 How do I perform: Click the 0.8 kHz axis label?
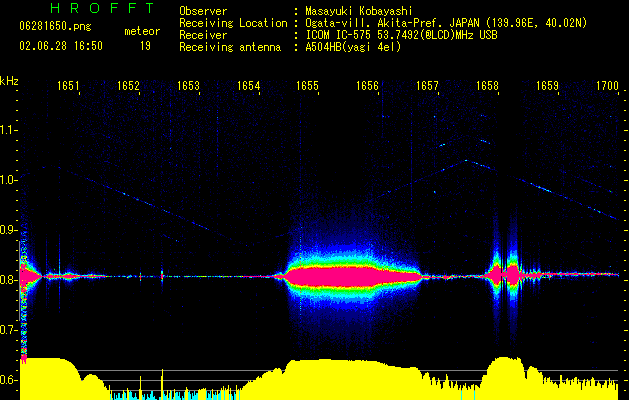click(8, 280)
